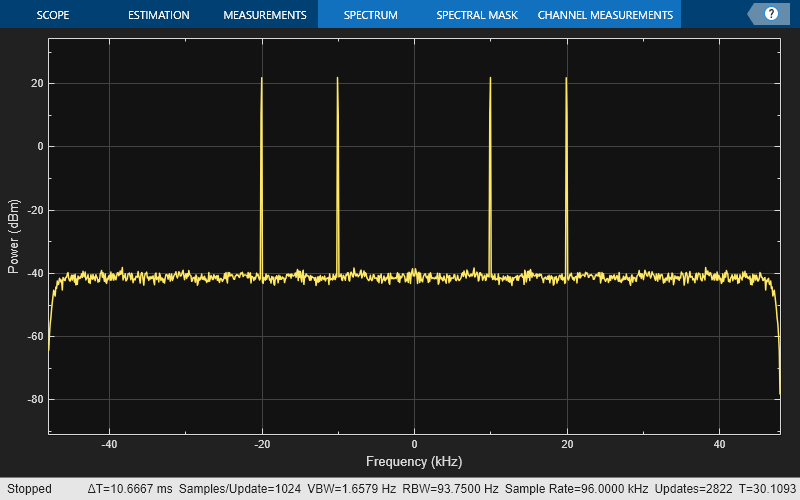Screen dimensions: 800x500
Task: Click the -60 power axis tick label
Action: click(x=35, y=336)
